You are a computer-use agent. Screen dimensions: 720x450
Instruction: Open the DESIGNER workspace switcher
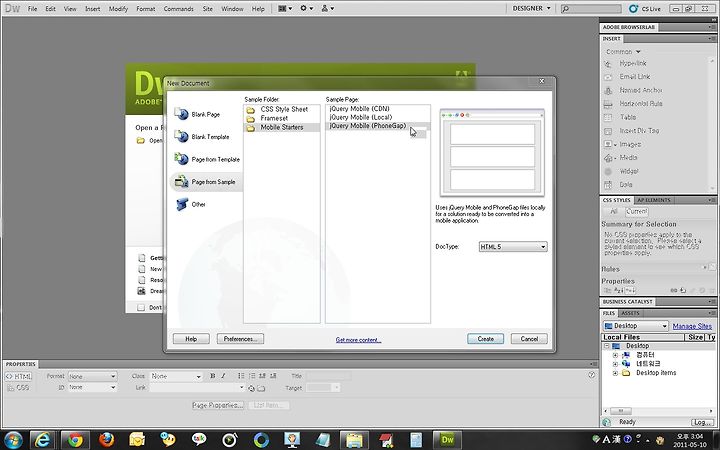pos(531,8)
